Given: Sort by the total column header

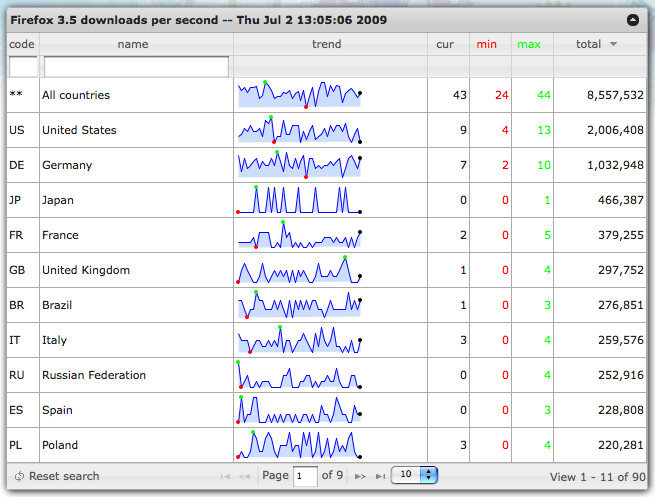Looking at the screenshot, I should 589,44.
